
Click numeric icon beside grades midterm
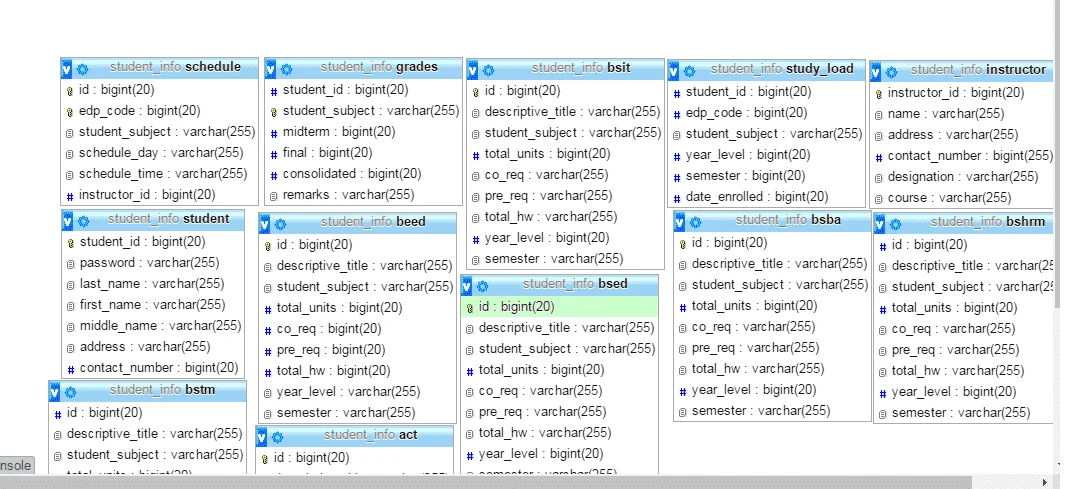coord(274,132)
